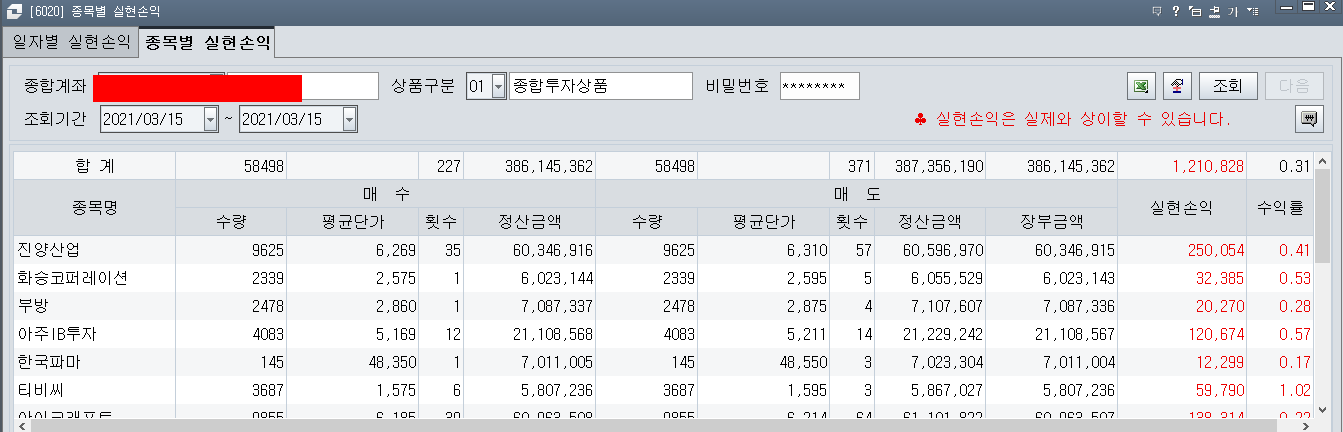The height and width of the screenshot is (432, 1343).
Task: Click 티비씨 return rate 1.02
Action: coord(1297,390)
